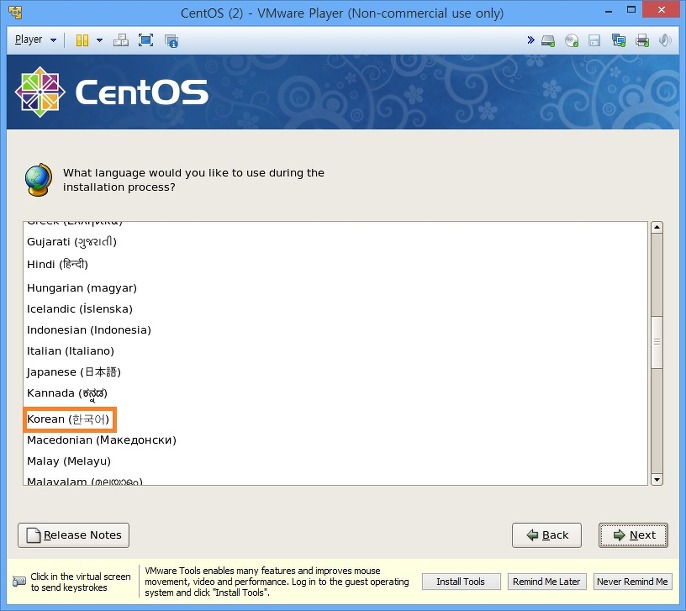Click the Unity mode toolbar icon
686x611 pixels.
[x=171, y=41]
